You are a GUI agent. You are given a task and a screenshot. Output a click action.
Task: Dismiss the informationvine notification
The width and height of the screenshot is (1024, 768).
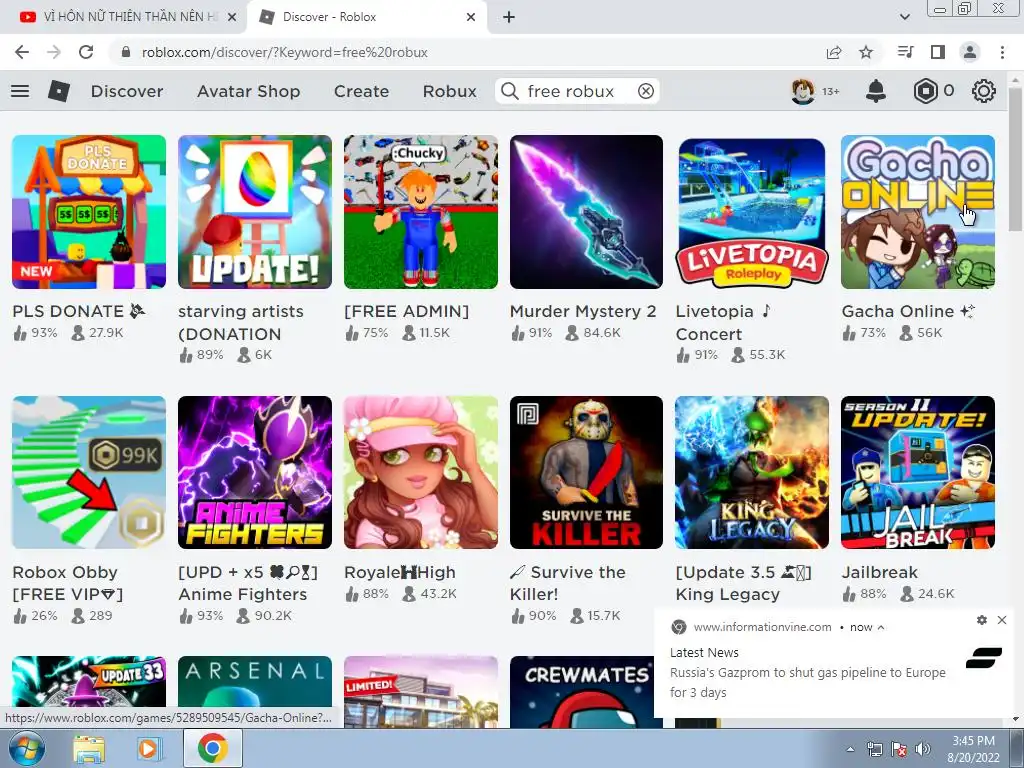click(1002, 620)
